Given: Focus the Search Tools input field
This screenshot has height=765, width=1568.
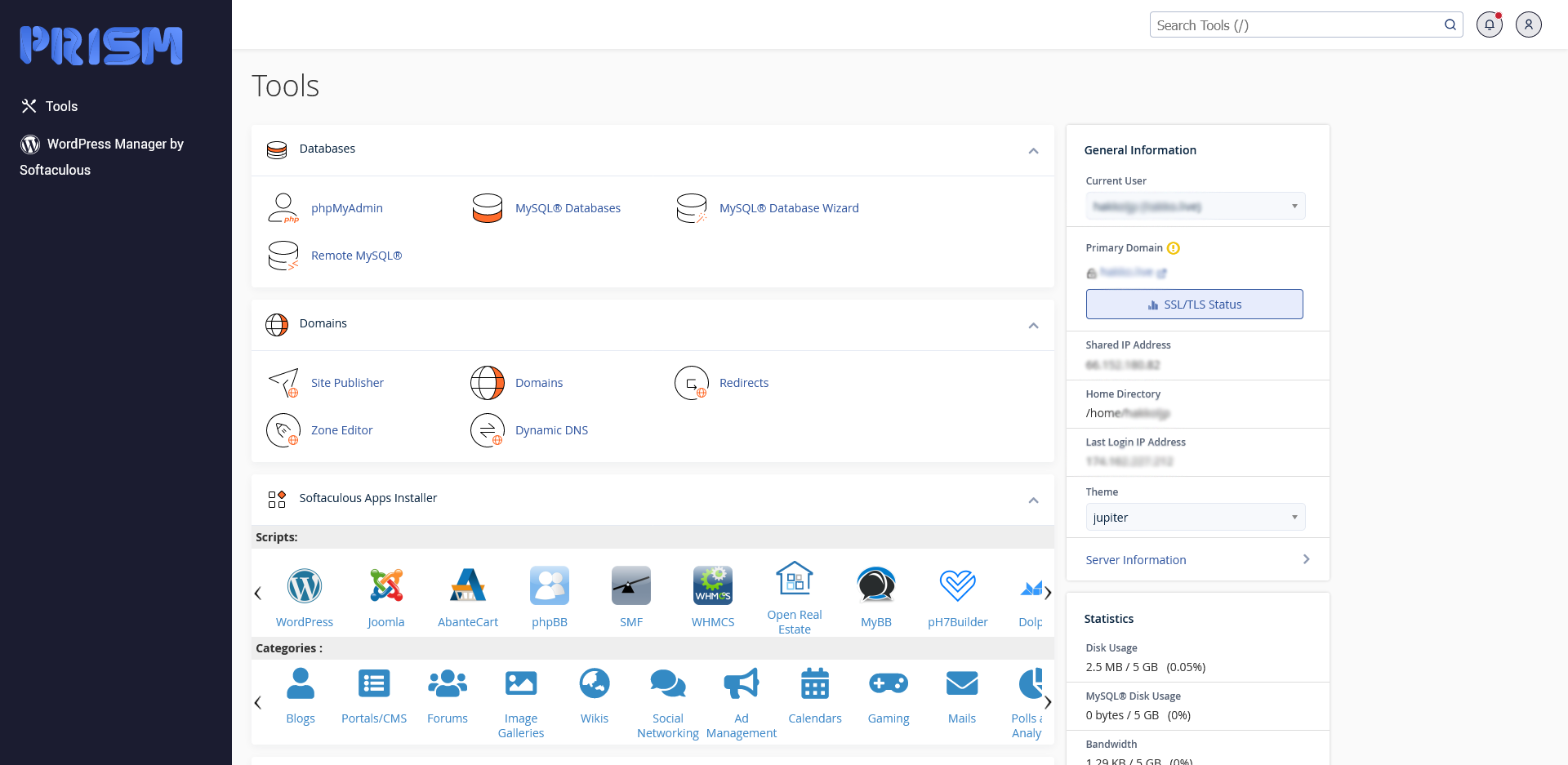Looking at the screenshot, I should (x=1294, y=25).
